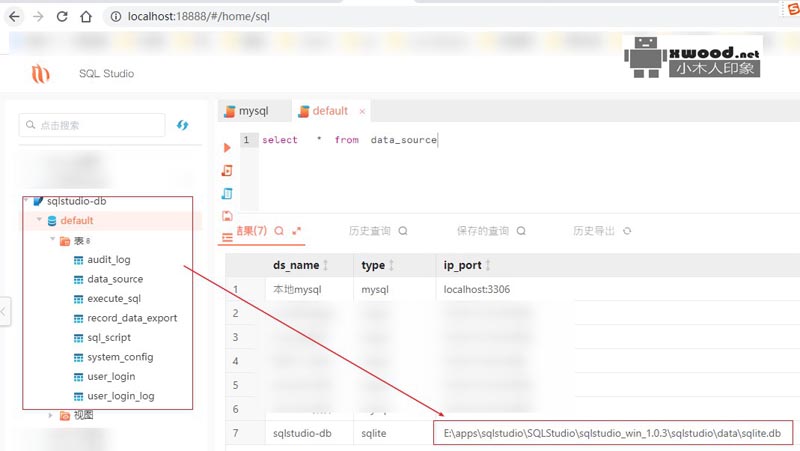The height and width of the screenshot is (451, 800).
Task: Select the default database in tree
Action: point(77,220)
